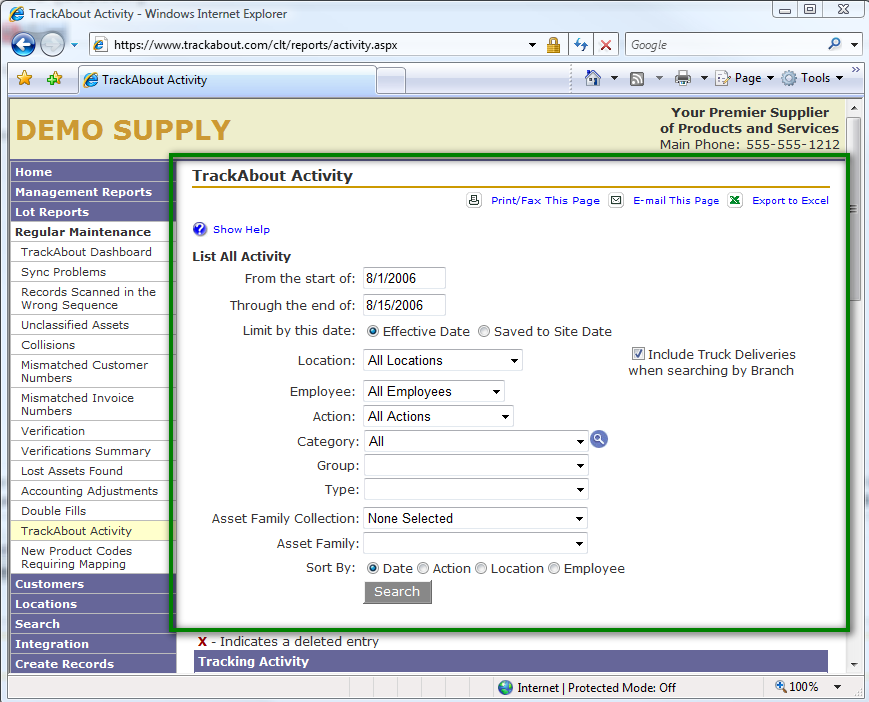
Task: Click the Internet zone globe icon
Action: pyautogui.click(x=505, y=688)
